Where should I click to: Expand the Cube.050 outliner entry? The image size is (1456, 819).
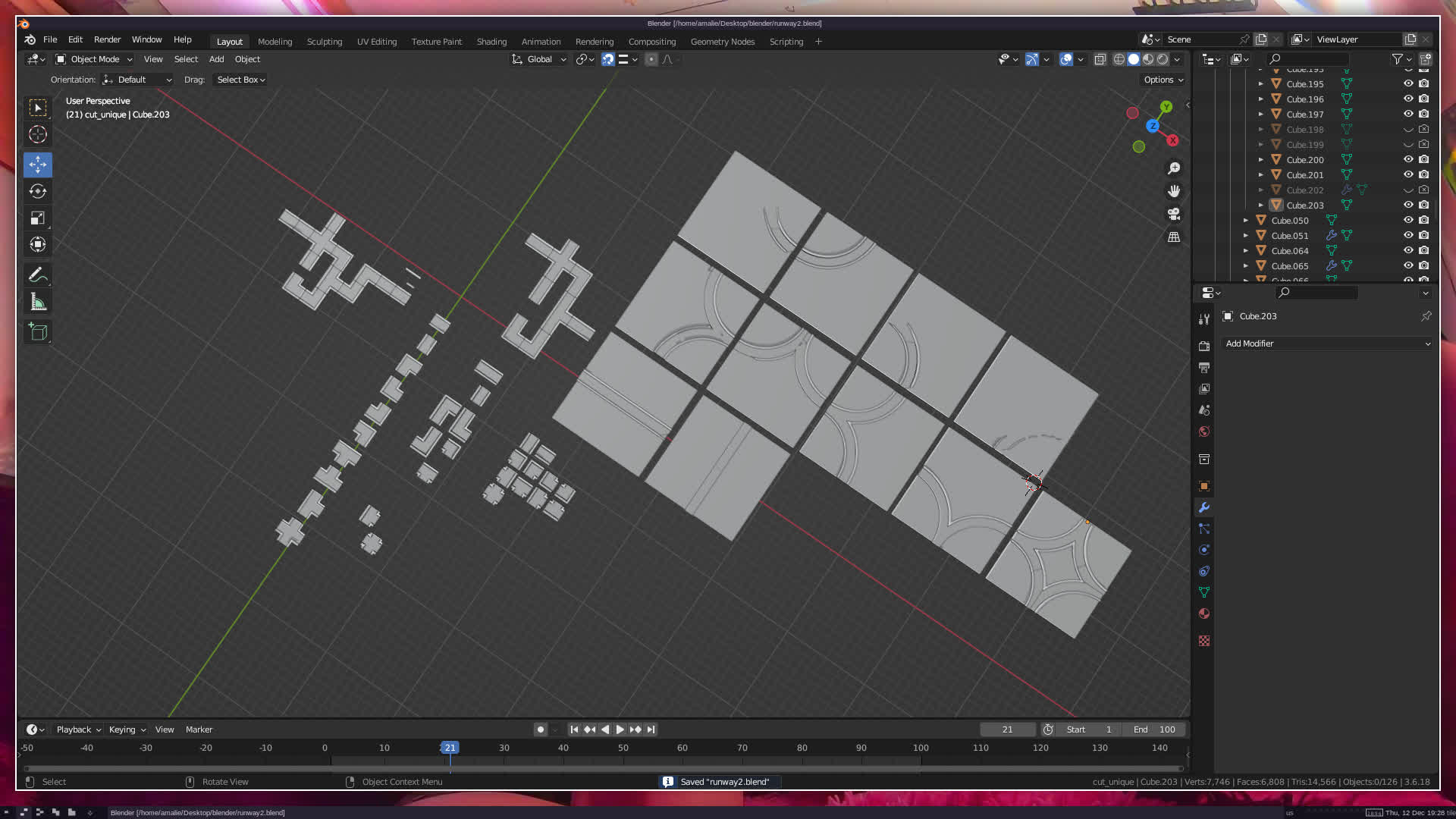point(1246,221)
